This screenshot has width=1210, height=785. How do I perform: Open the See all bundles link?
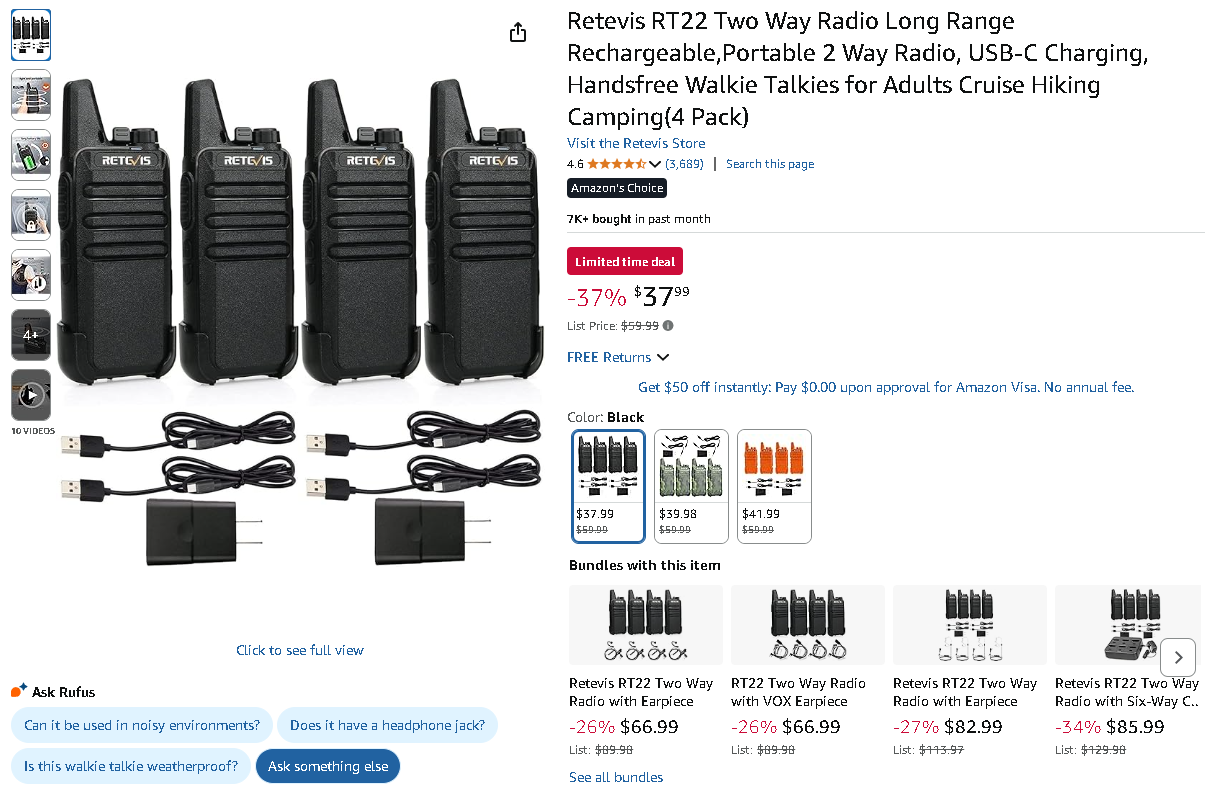[x=616, y=777]
